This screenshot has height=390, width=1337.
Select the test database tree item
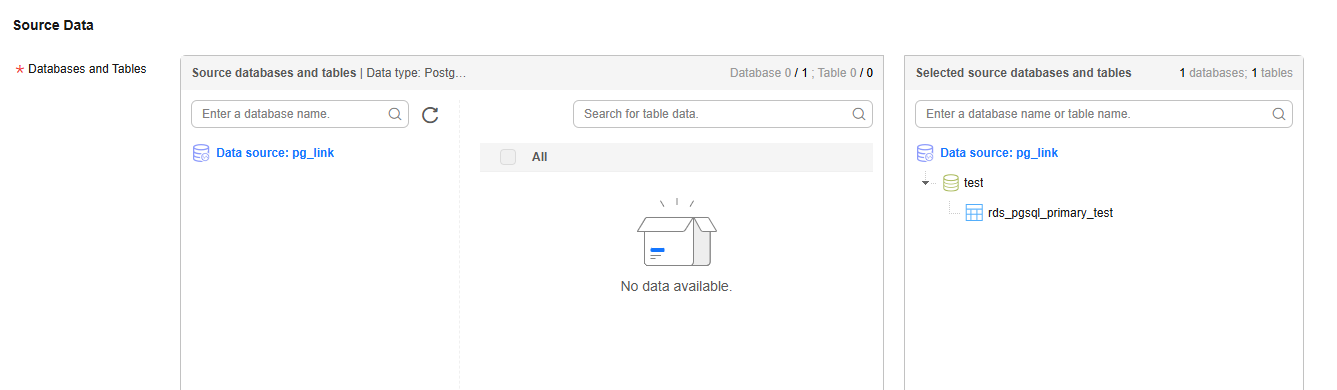click(973, 183)
